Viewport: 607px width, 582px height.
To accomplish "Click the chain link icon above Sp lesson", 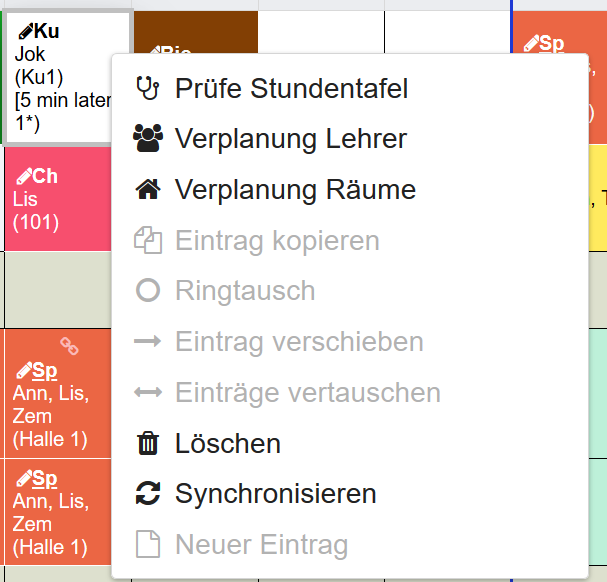I will [x=68, y=346].
